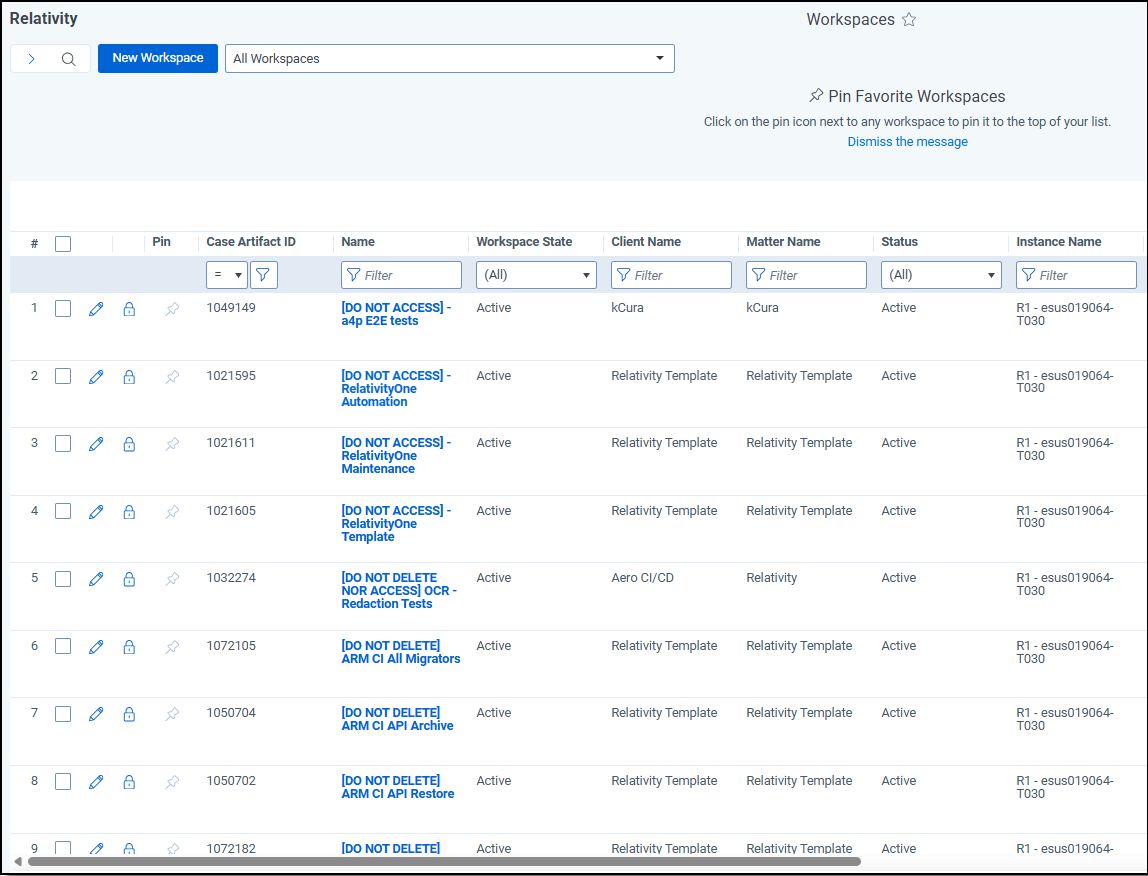The height and width of the screenshot is (876, 1148).
Task: Click the lock icon for workspace 1021611
Action: (129, 444)
